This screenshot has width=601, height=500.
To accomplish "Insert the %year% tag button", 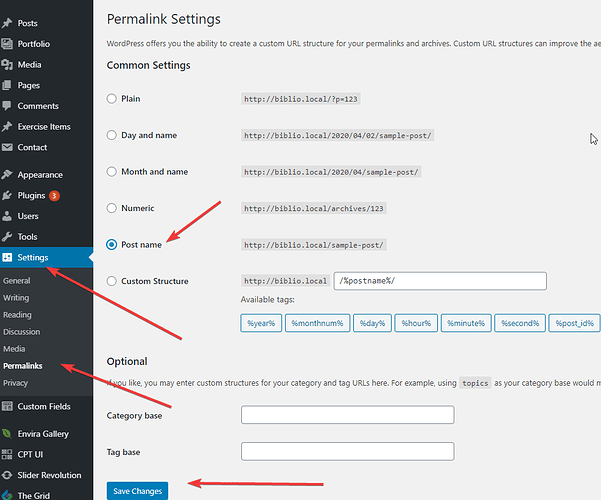I will click(x=261, y=323).
